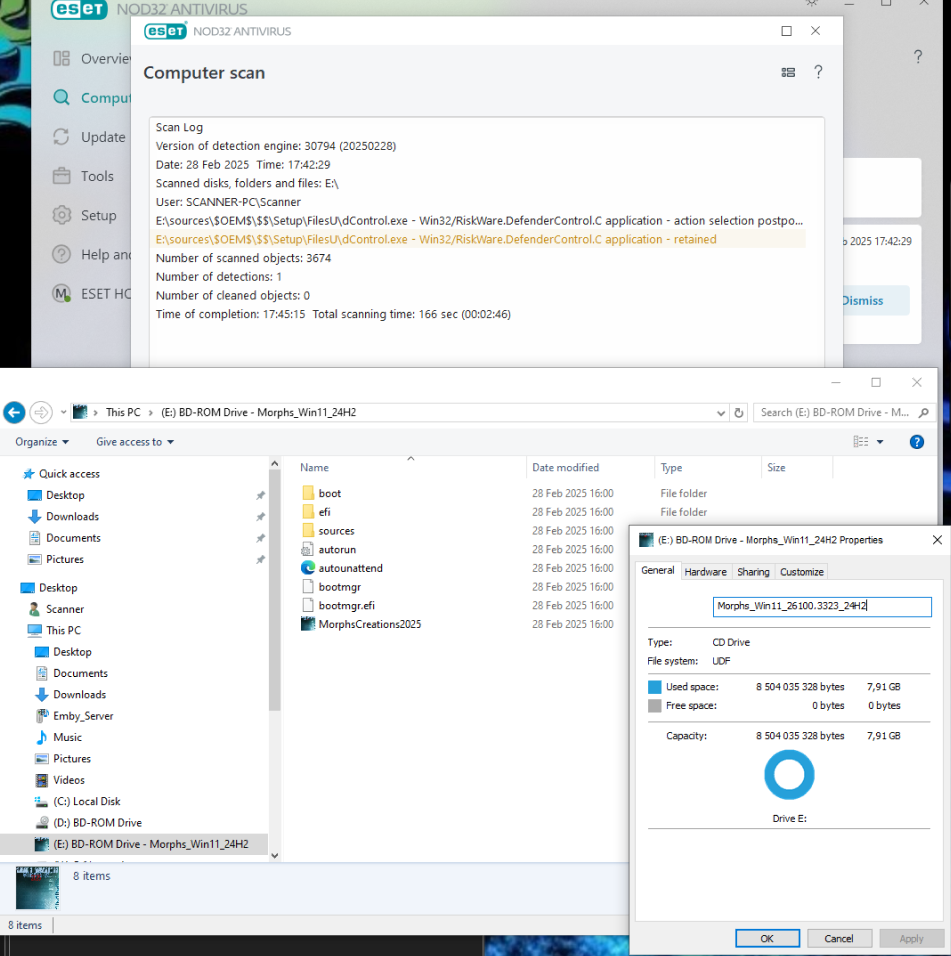This screenshot has height=956, width=951.
Task: Select Videos in navigation tree
Action: click(x=68, y=780)
